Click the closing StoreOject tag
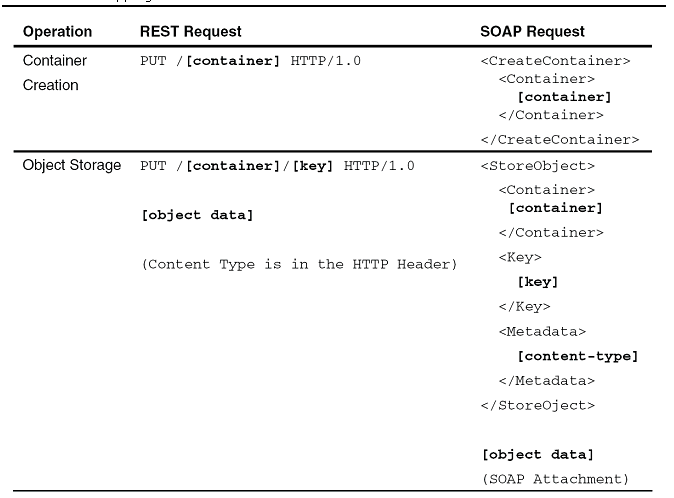Screen dimensions: 674x498 tap(538, 405)
